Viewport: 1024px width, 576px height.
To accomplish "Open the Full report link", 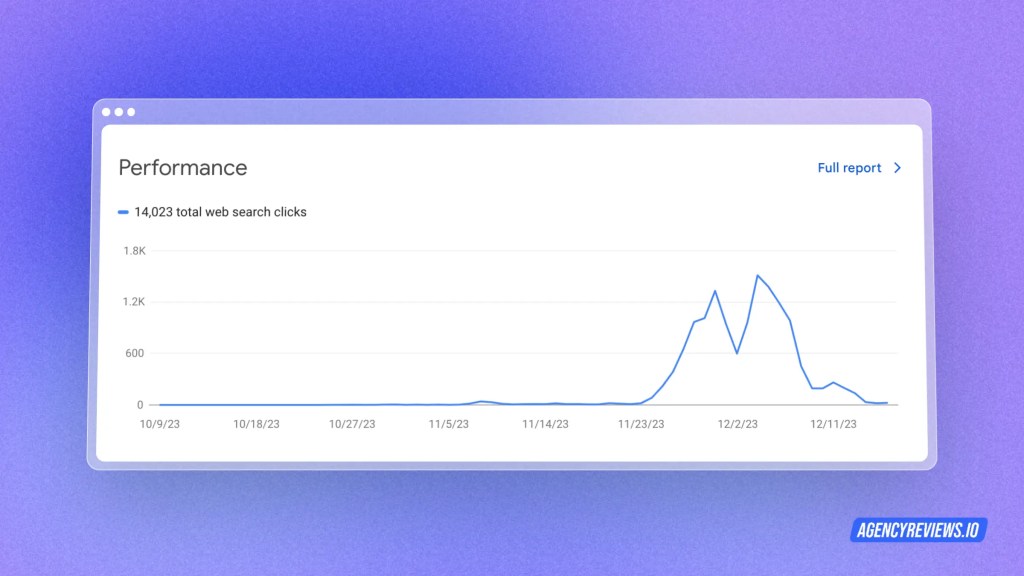I will [x=849, y=168].
